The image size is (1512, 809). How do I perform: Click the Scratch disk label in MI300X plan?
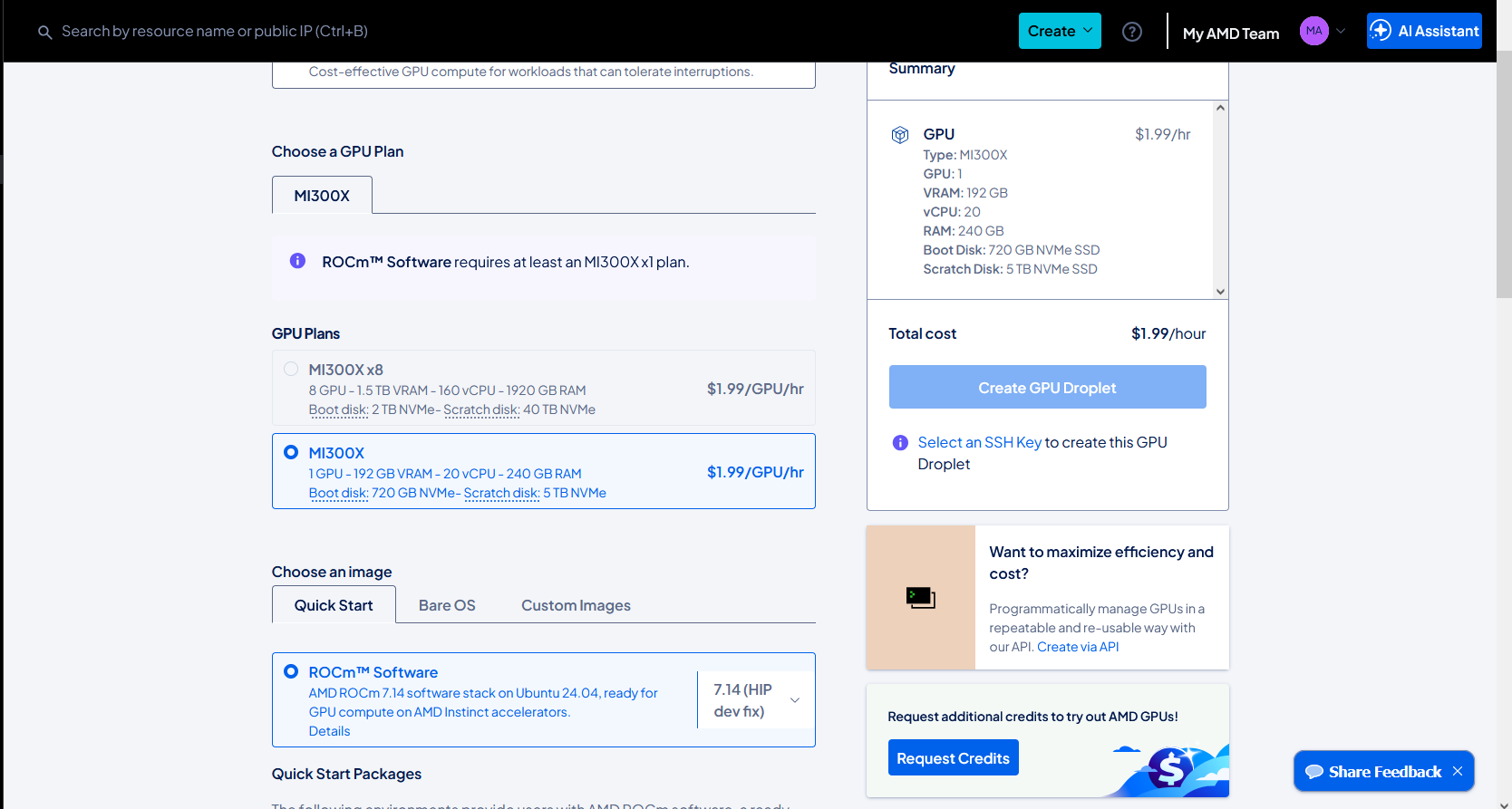(x=501, y=493)
